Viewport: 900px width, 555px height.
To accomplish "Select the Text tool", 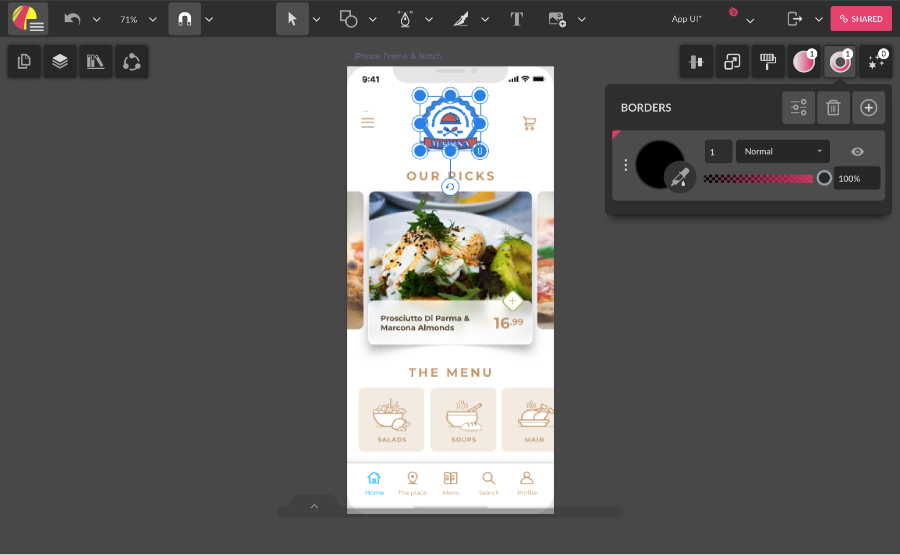I will pyautogui.click(x=516, y=19).
